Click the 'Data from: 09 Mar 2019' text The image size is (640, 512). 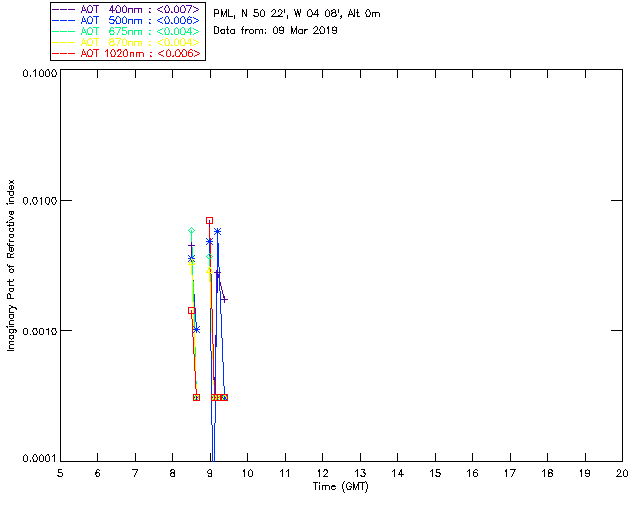tap(275, 30)
